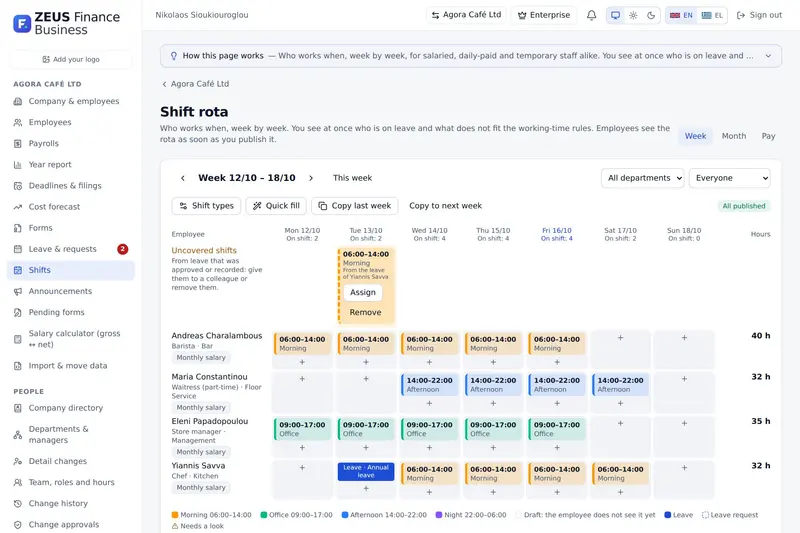Open the All departments dropdown

642,178
